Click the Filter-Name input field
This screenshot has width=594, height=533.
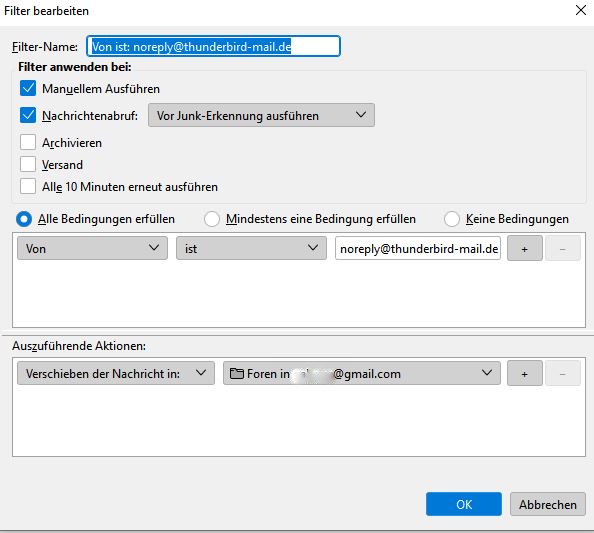click(x=213, y=46)
